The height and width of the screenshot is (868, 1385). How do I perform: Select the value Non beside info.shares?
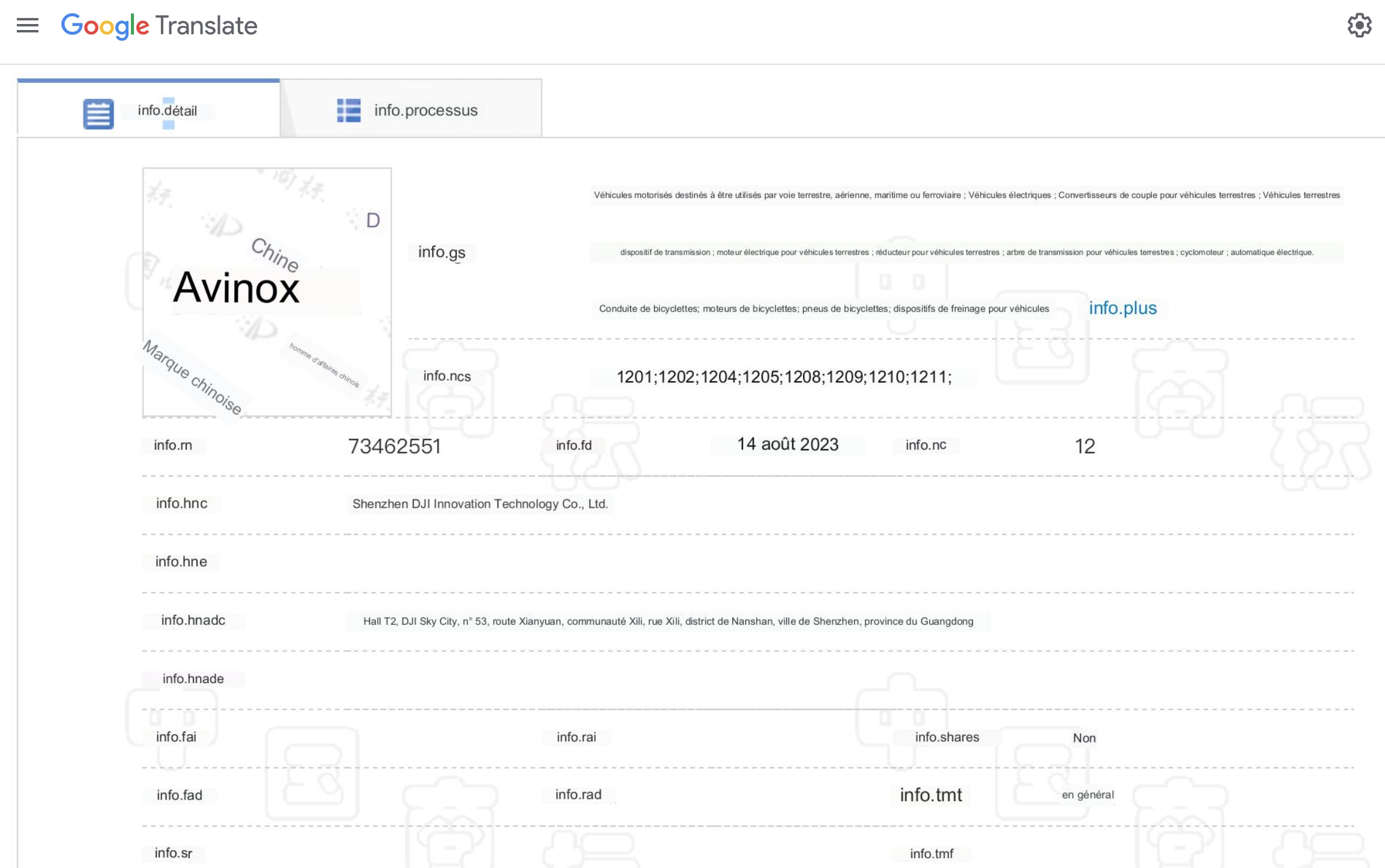(1084, 738)
